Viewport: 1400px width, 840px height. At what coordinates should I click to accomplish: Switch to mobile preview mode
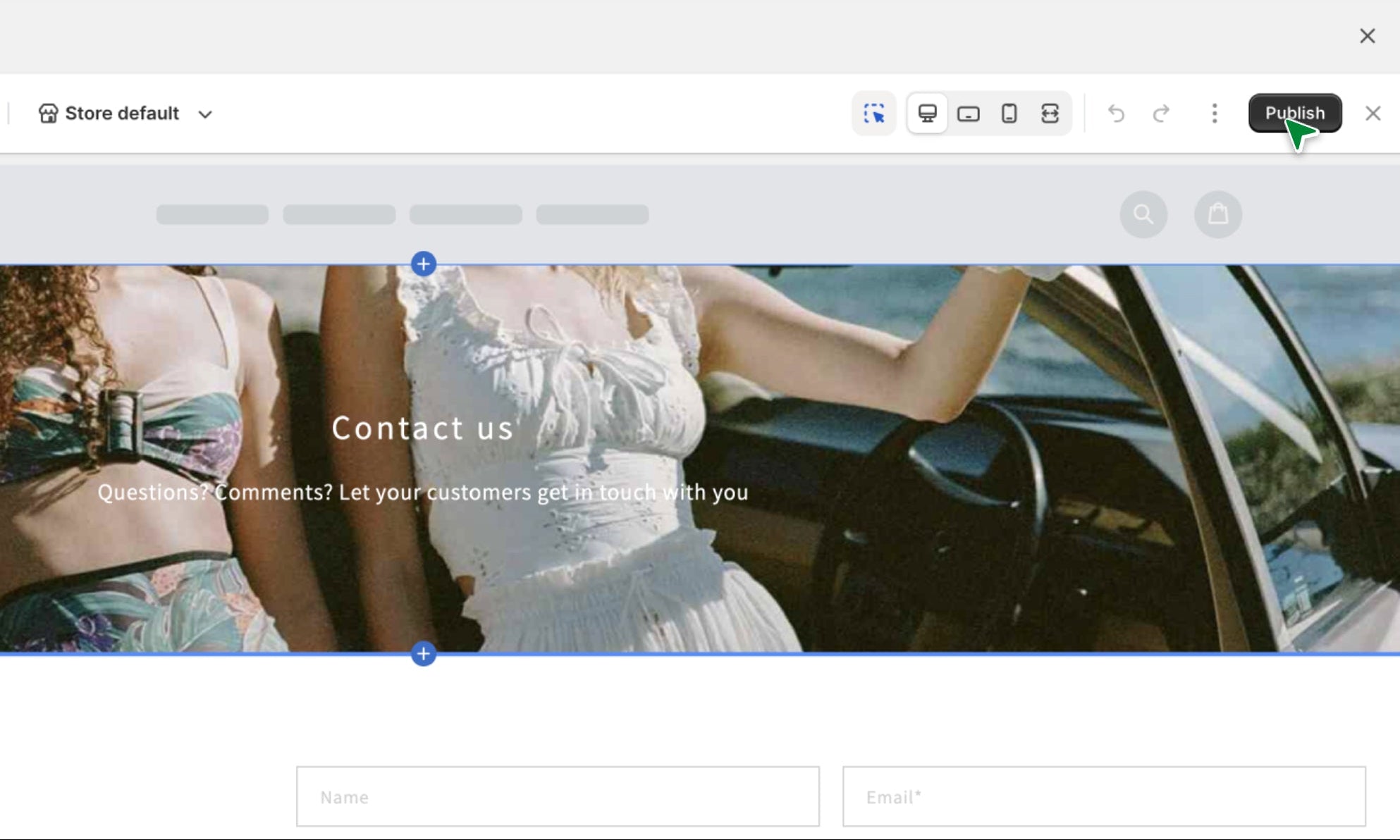tap(1009, 113)
